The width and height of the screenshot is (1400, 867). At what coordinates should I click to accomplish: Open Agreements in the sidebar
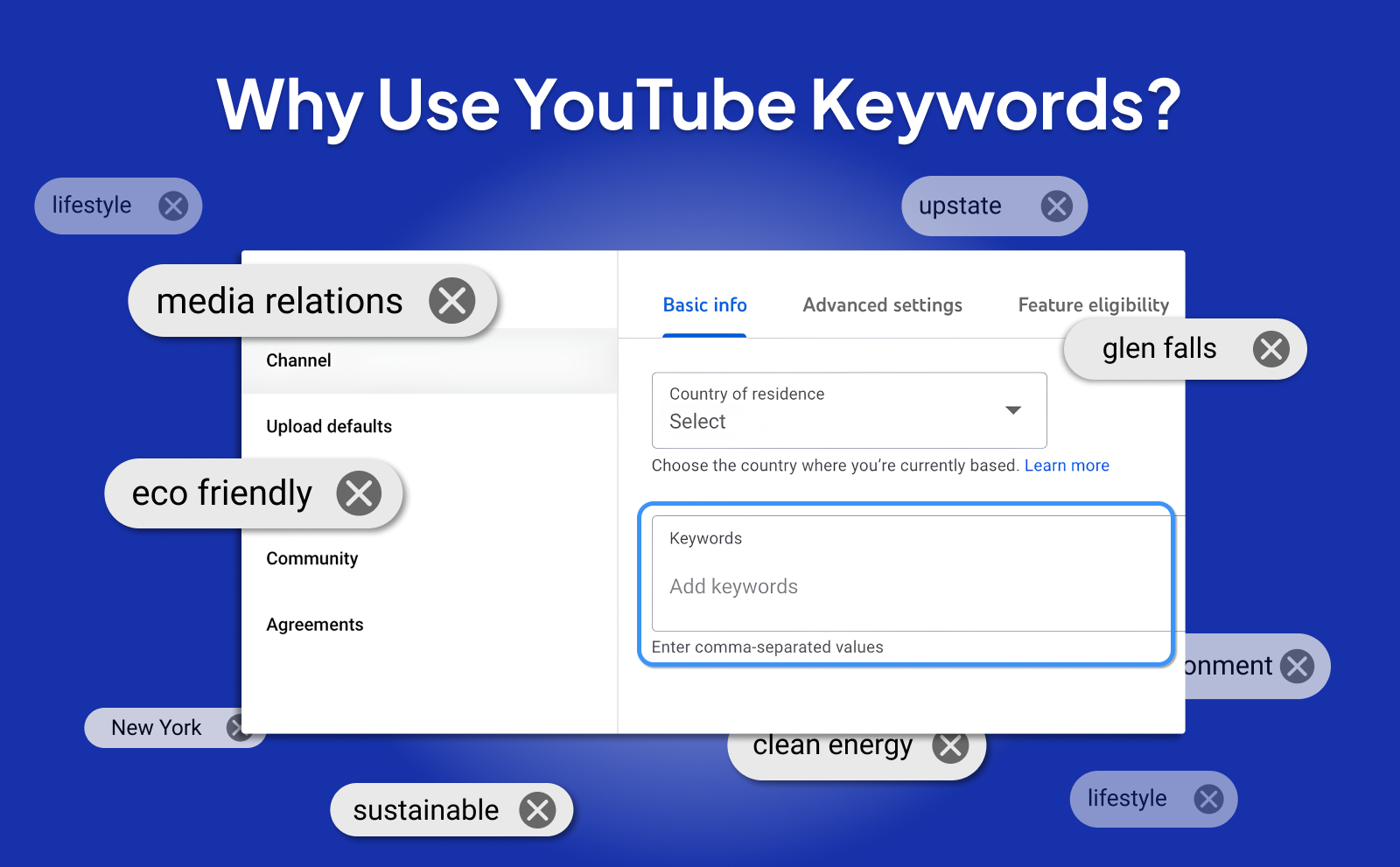(315, 625)
